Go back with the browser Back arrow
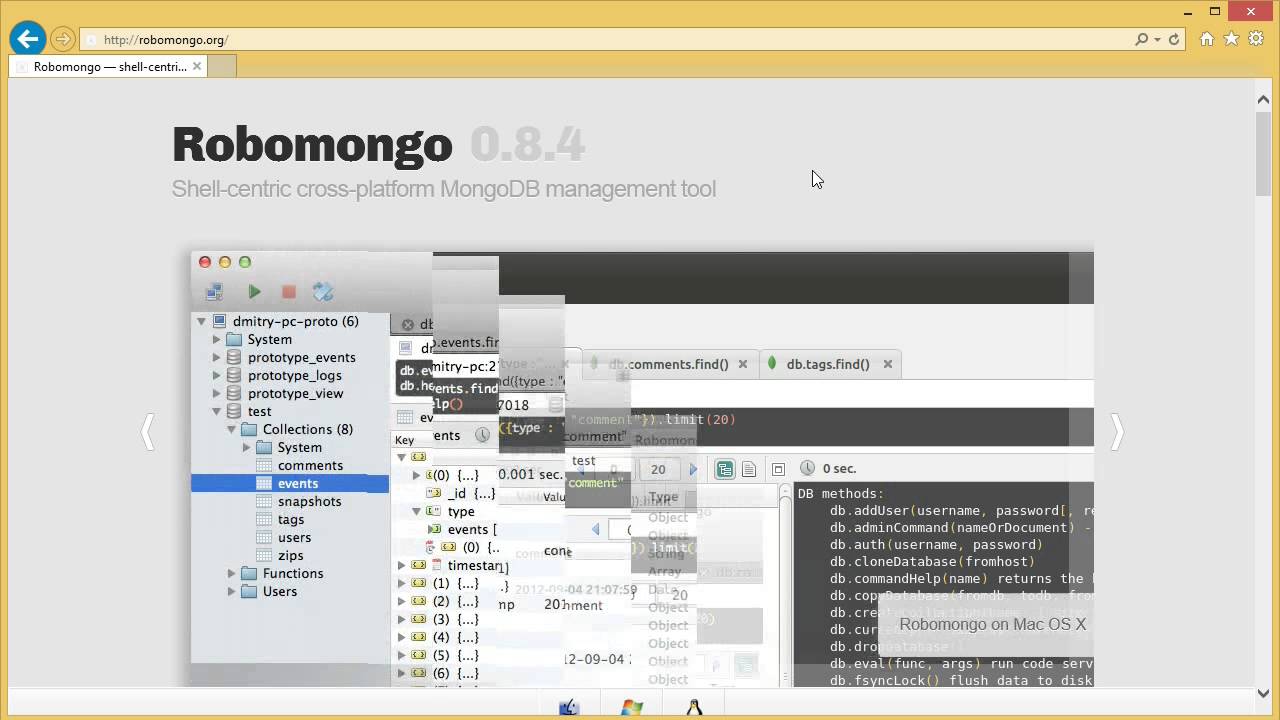This screenshot has width=1280, height=720. tap(28, 39)
